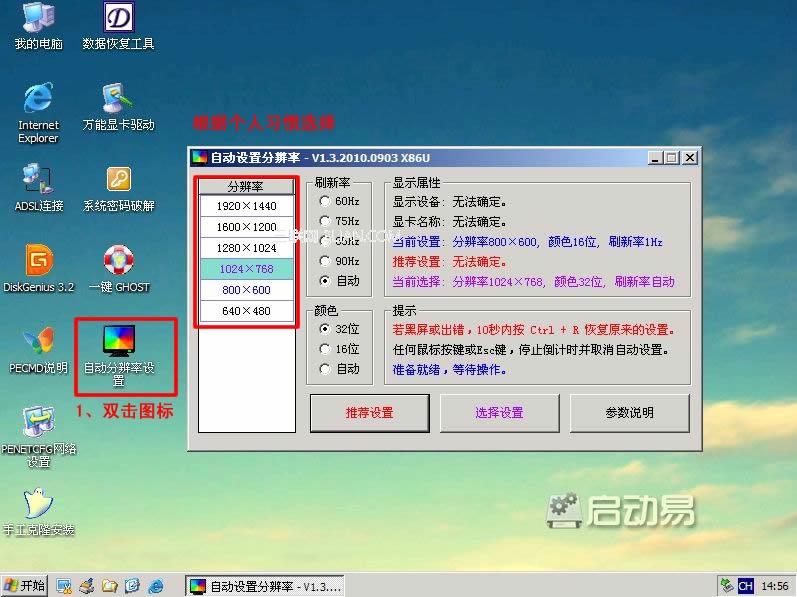Screen dimensions: 797x597
Task: Launch Internet Explorer from quick launch bar
Action: point(156,586)
